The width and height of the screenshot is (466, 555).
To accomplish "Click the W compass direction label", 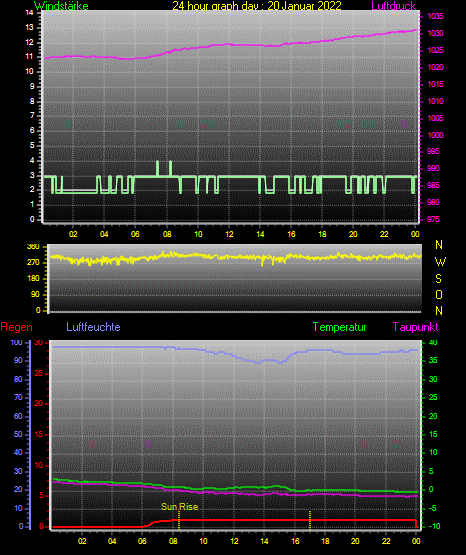I will [440, 262].
